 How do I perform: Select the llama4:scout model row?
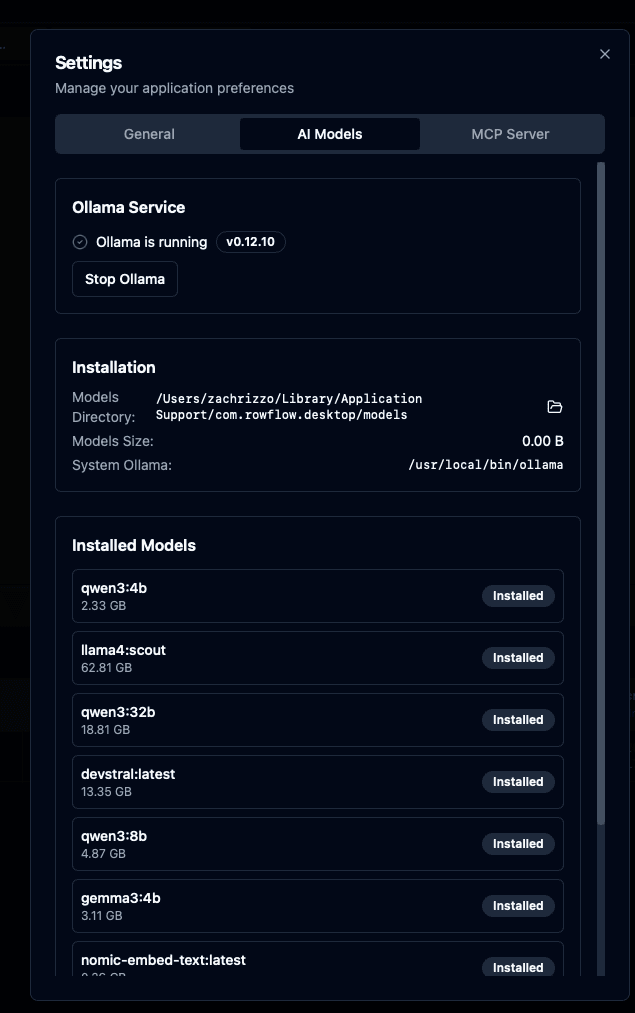(x=250, y=657)
